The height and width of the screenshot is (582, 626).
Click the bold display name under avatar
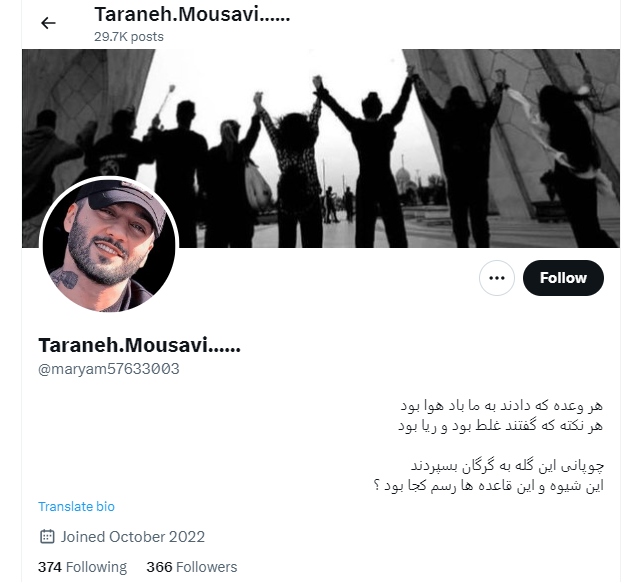pos(139,345)
